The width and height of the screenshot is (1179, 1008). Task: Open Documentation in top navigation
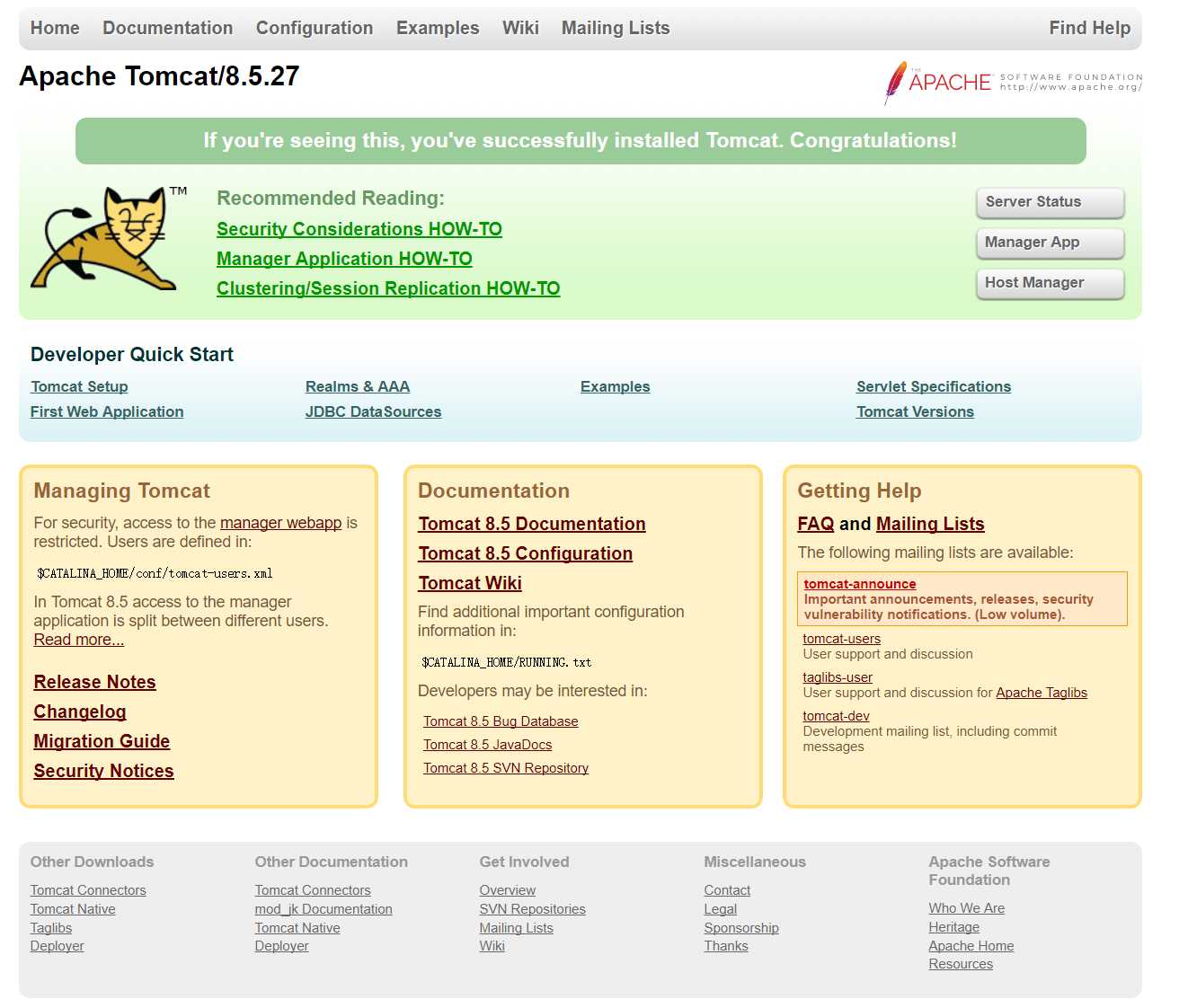(167, 28)
